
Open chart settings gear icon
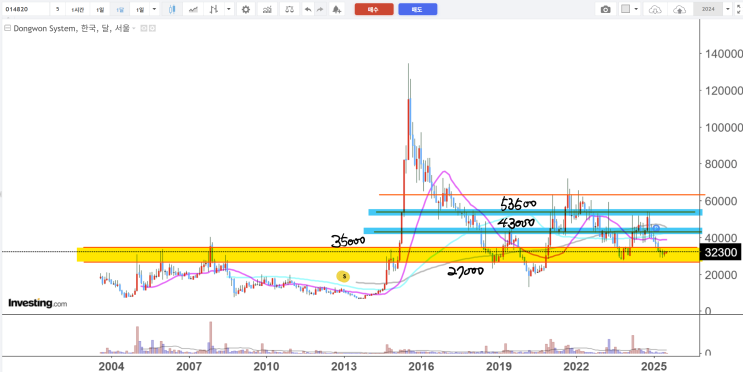(245, 9)
